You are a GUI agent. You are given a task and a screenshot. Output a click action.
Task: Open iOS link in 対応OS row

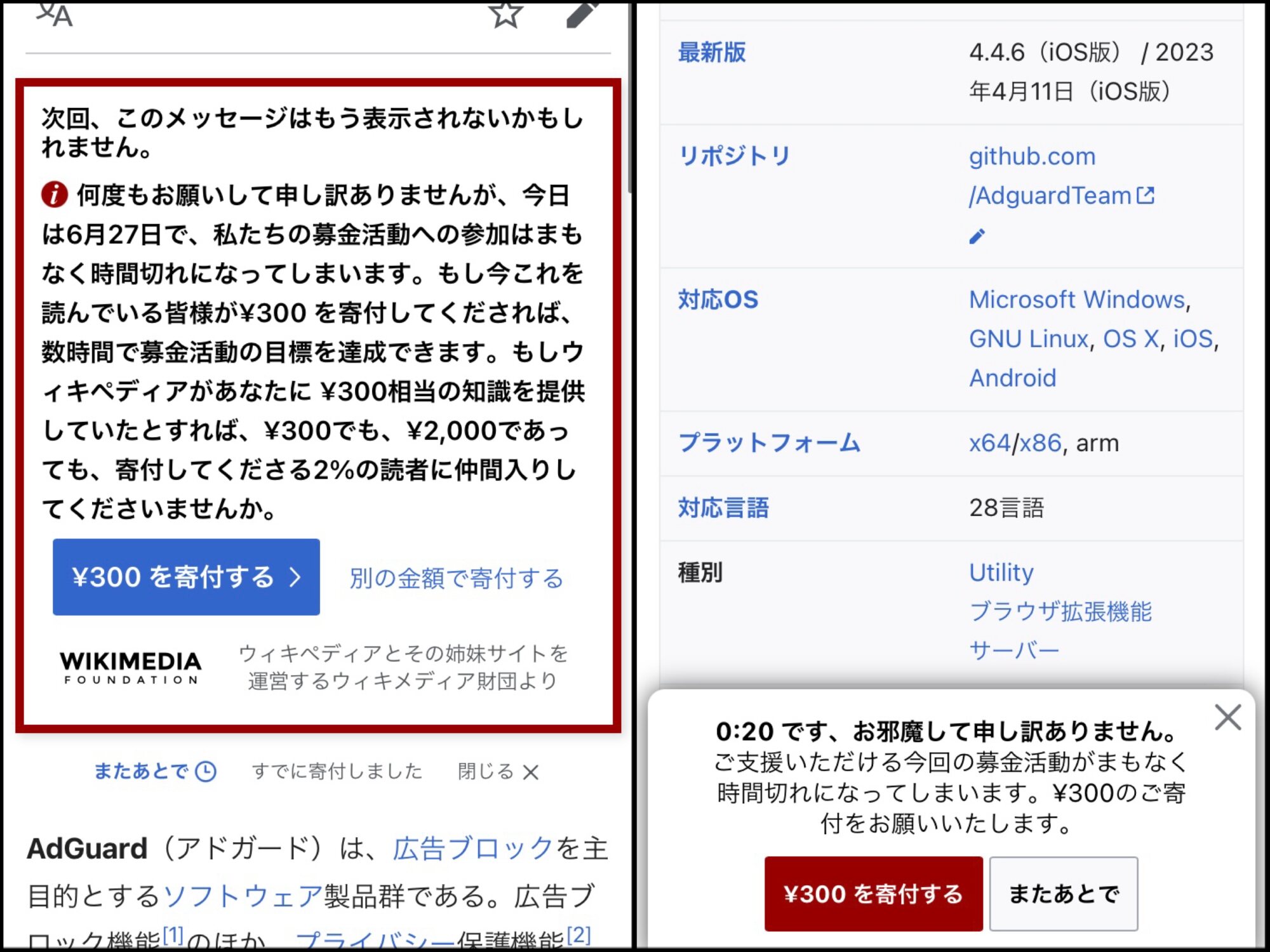click(1193, 338)
